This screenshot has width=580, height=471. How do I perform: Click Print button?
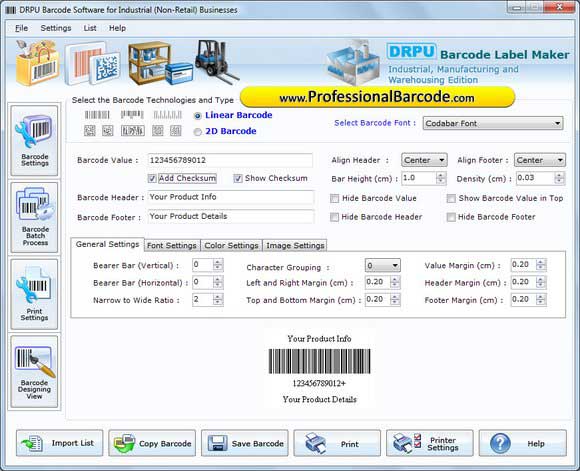337,443
